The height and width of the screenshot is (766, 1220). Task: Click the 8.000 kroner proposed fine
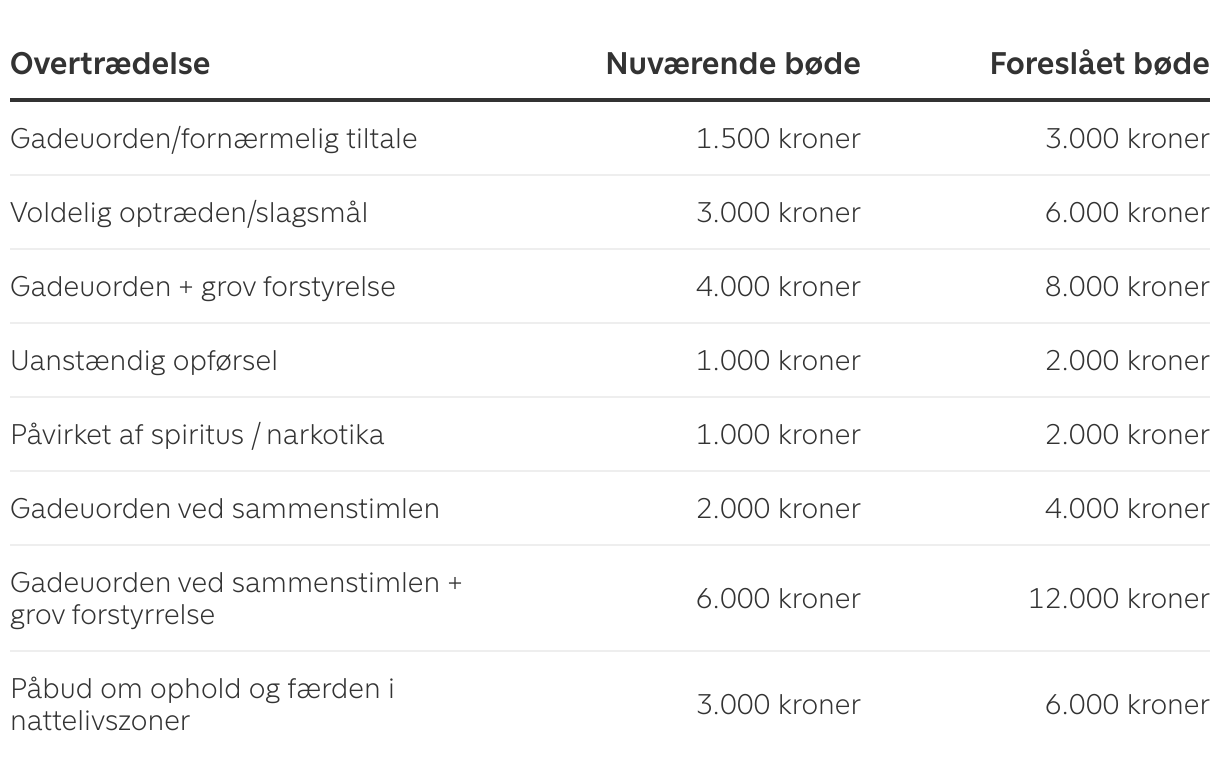[1127, 287]
